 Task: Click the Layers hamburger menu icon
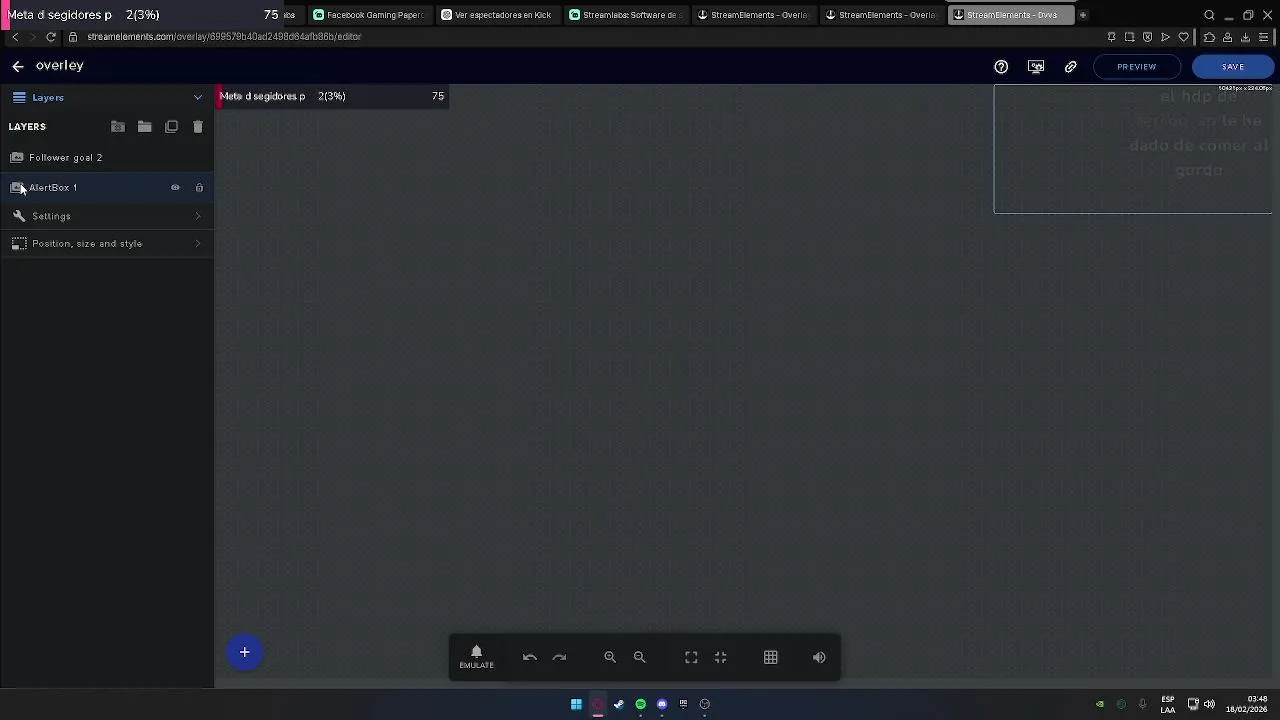click(19, 98)
